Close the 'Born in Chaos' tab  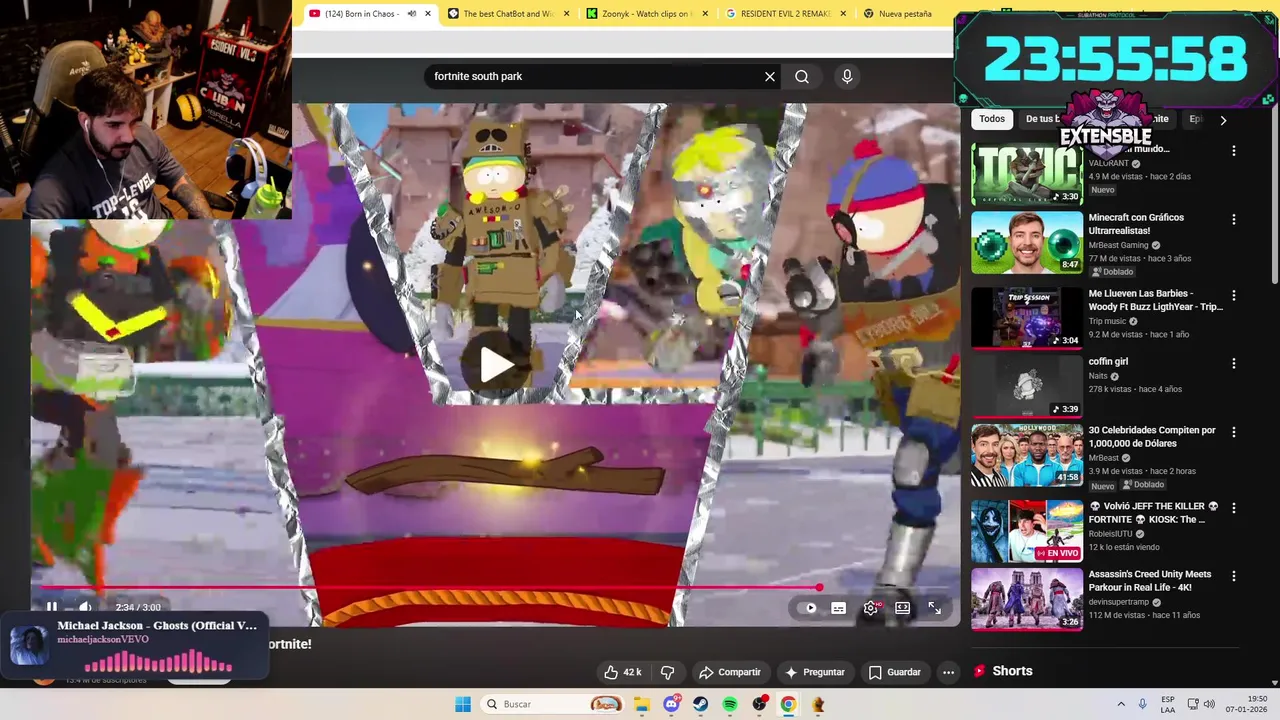click(428, 14)
